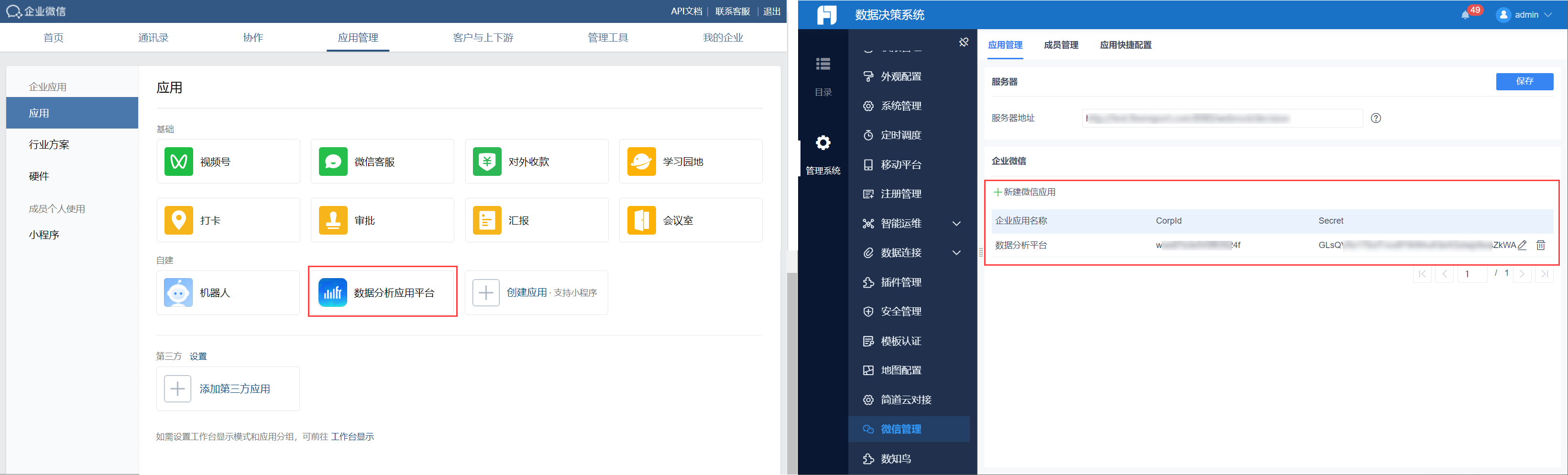
Task: Switch to the 成员管理 tab
Action: (1061, 45)
